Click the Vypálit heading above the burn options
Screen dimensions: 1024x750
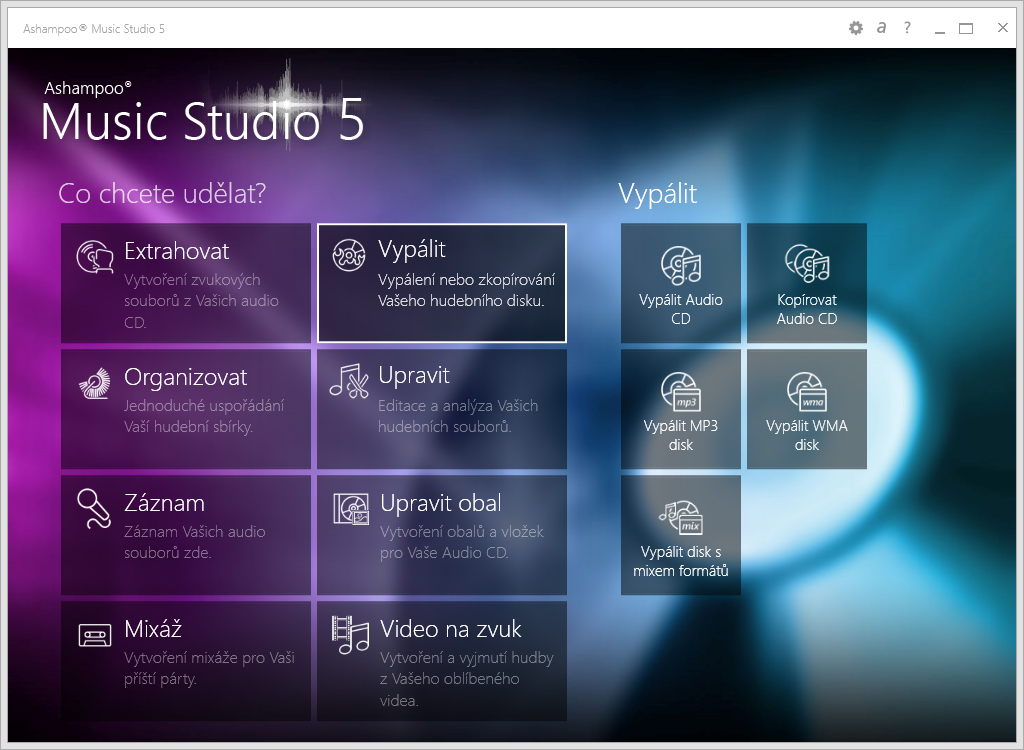pyautogui.click(x=658, y=194)
